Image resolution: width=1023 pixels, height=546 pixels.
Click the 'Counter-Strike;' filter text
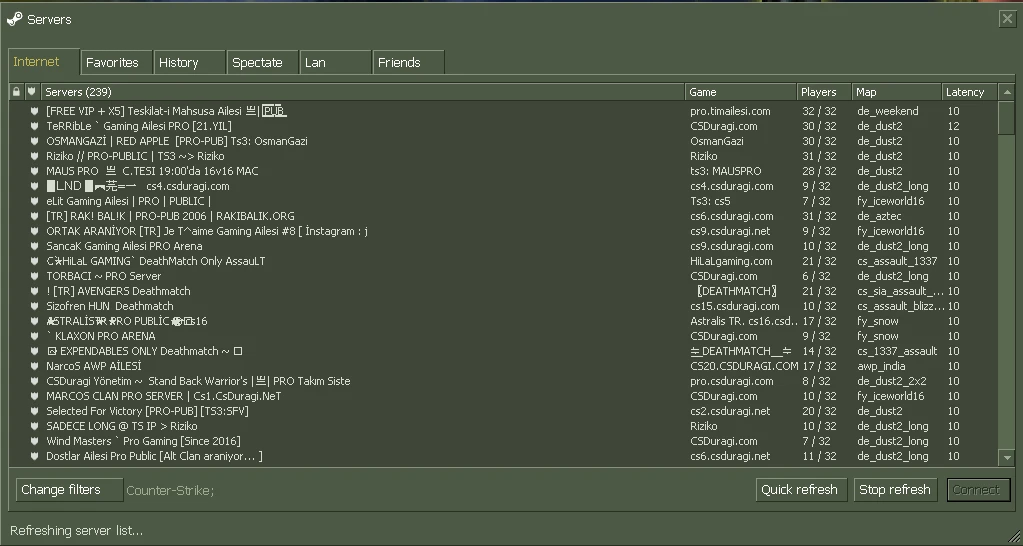tap(170, 490)
